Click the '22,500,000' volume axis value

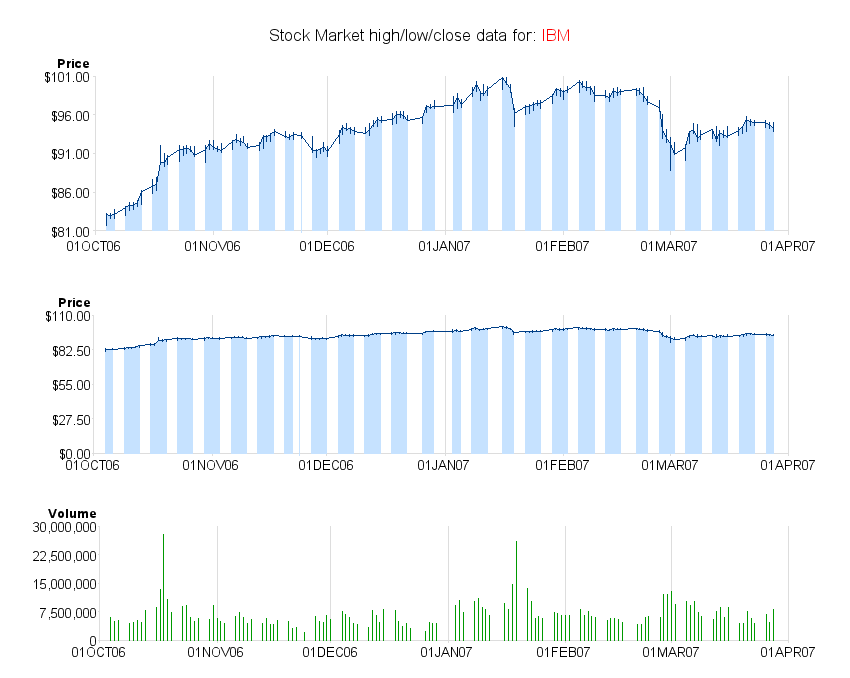(x=65, y=556)
